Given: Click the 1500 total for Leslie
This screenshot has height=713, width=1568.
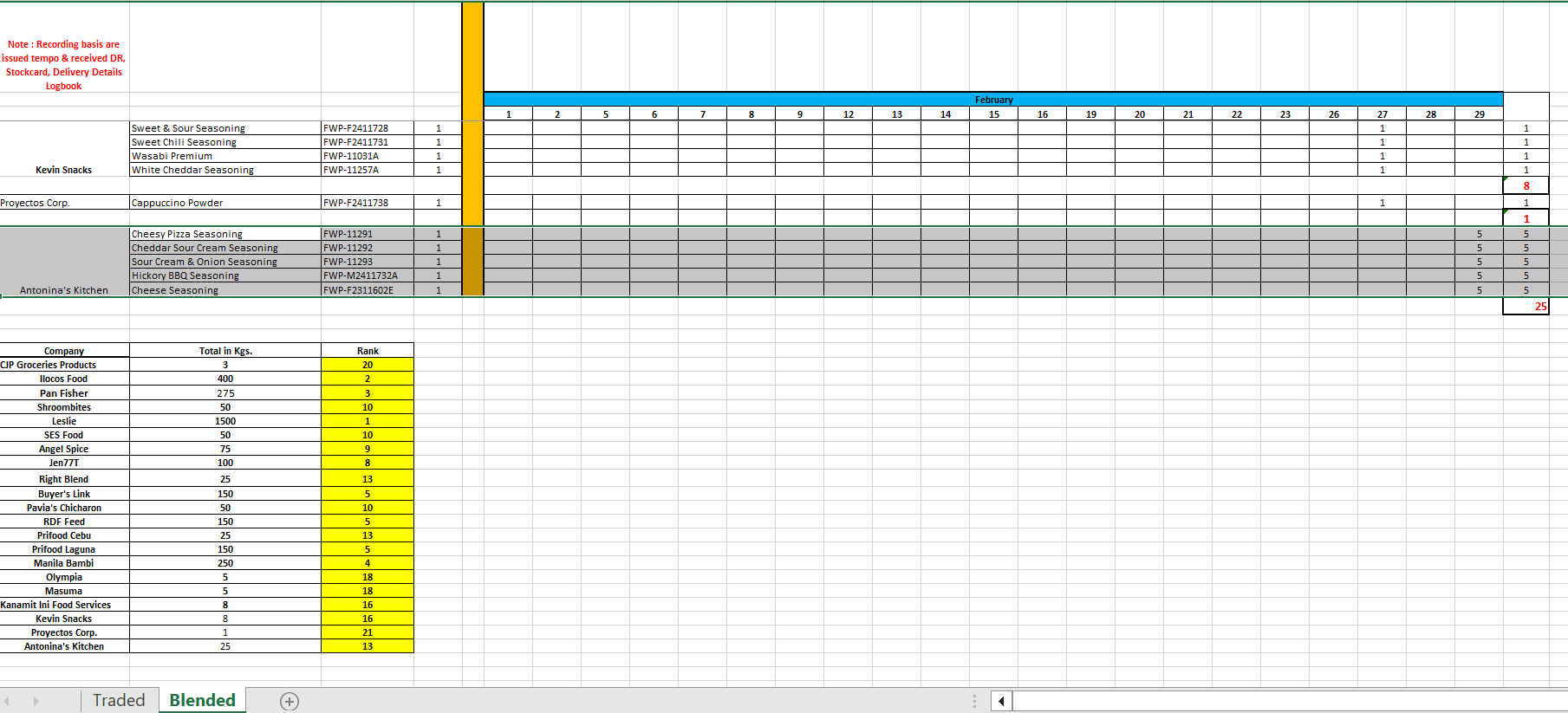Looking at the screenshot, I should point(225,421).
